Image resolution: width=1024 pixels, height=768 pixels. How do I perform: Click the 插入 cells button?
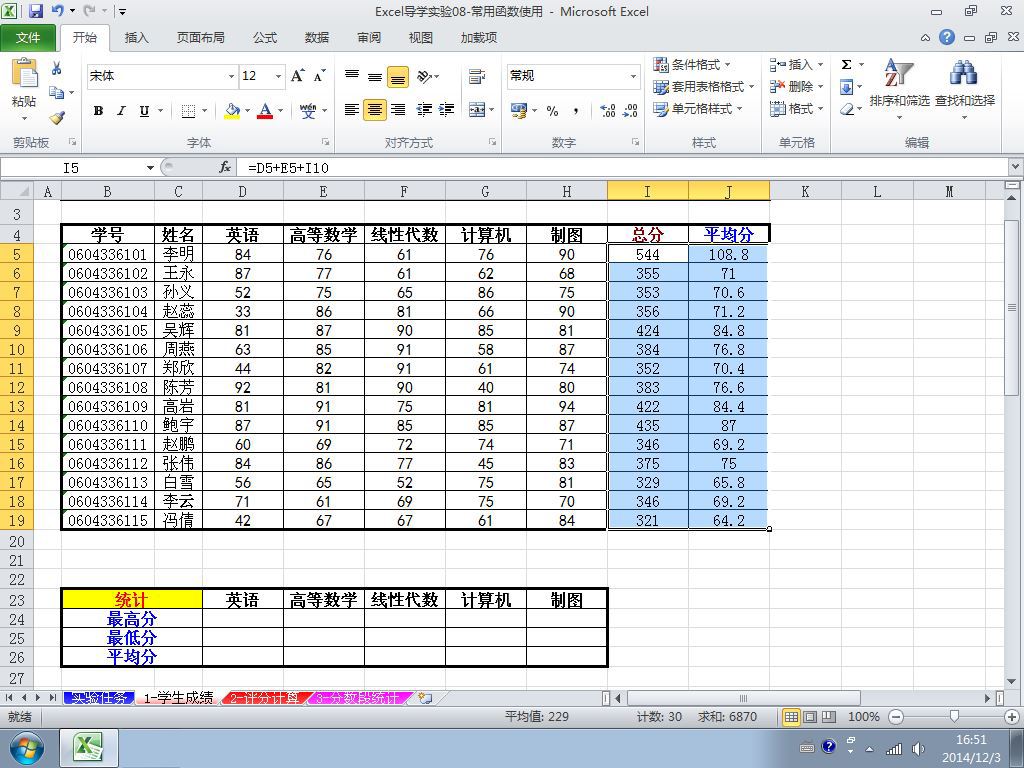click(x=796, y=65)
